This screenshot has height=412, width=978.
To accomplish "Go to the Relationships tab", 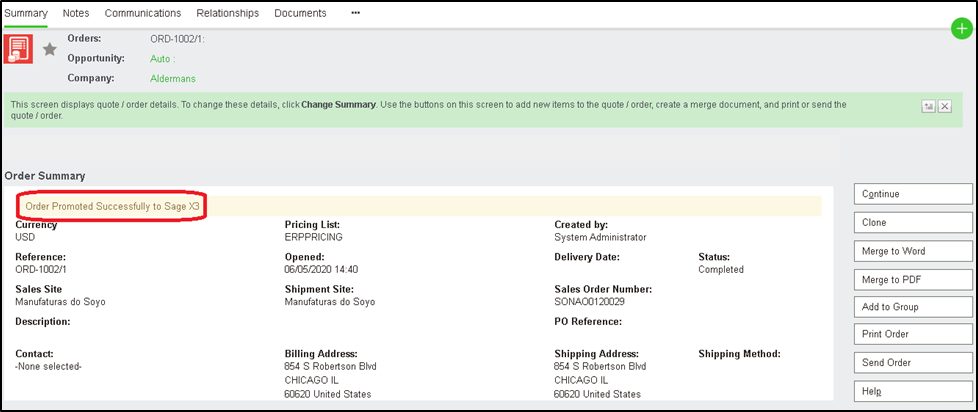I will coord(227,13).
